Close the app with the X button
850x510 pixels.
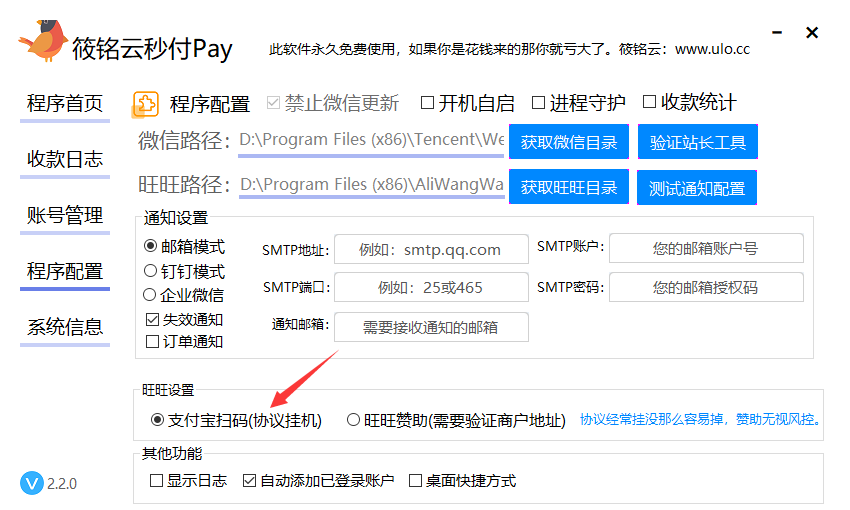pyautogui.click(x=812, y=33)
